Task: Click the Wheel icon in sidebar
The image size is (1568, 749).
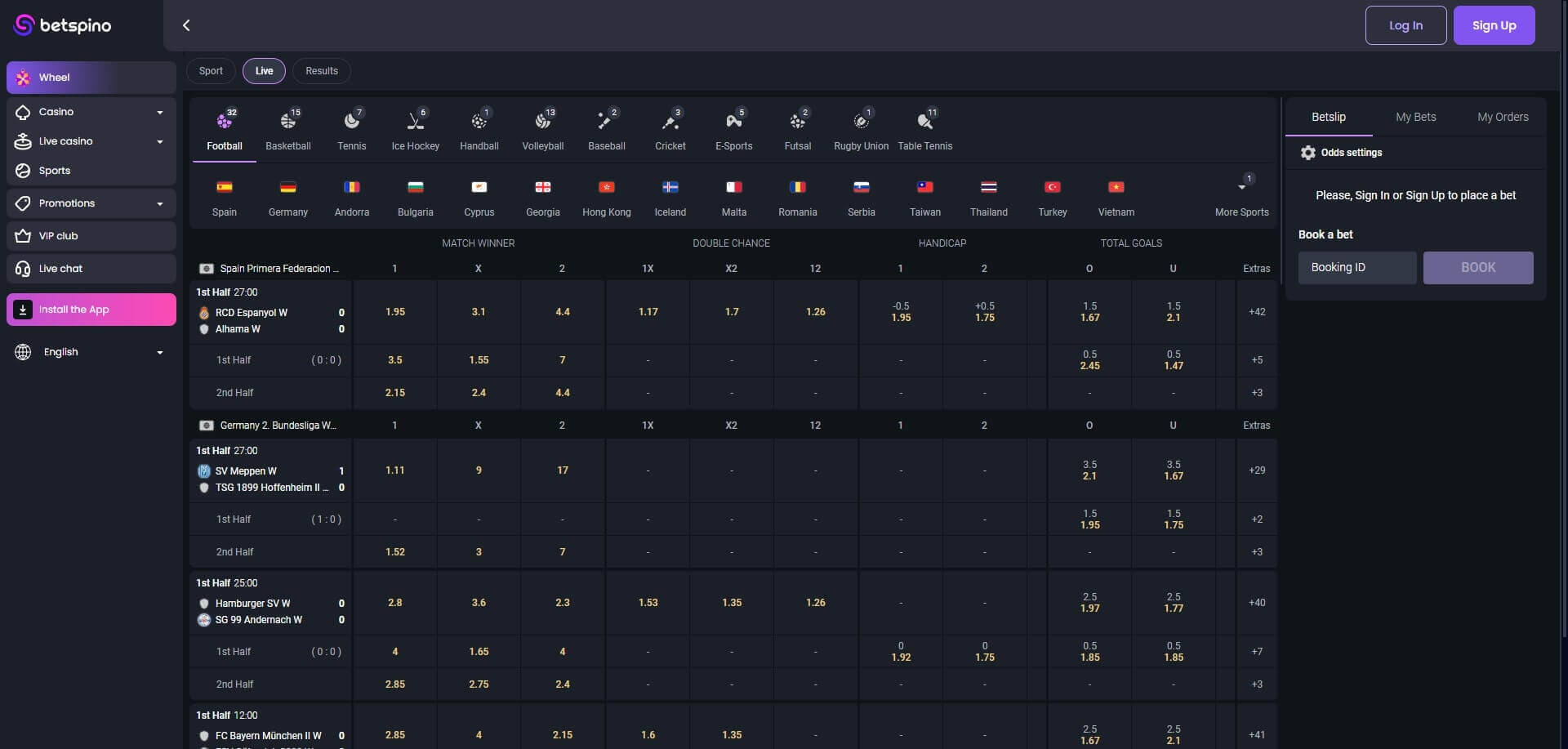Action: pyautogui.click(x=23, y=77)
